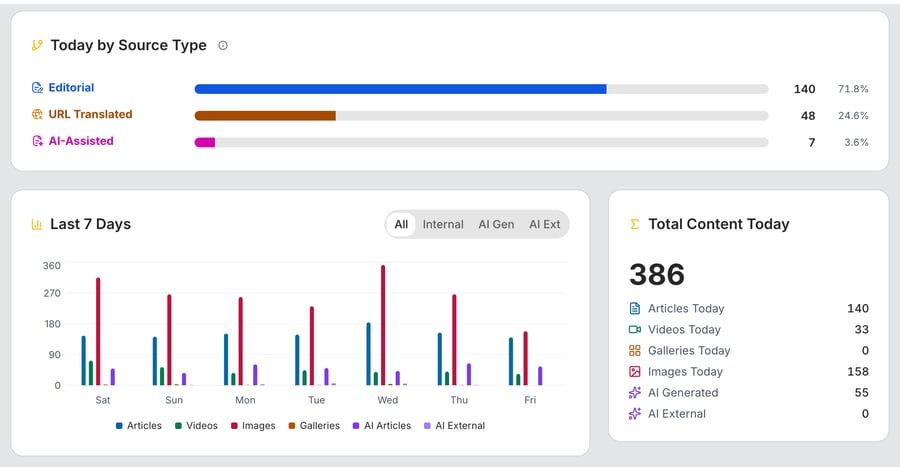900x467 pixels.
Task: Click the blue Editorial progress bar
Action: click(401, 89)
